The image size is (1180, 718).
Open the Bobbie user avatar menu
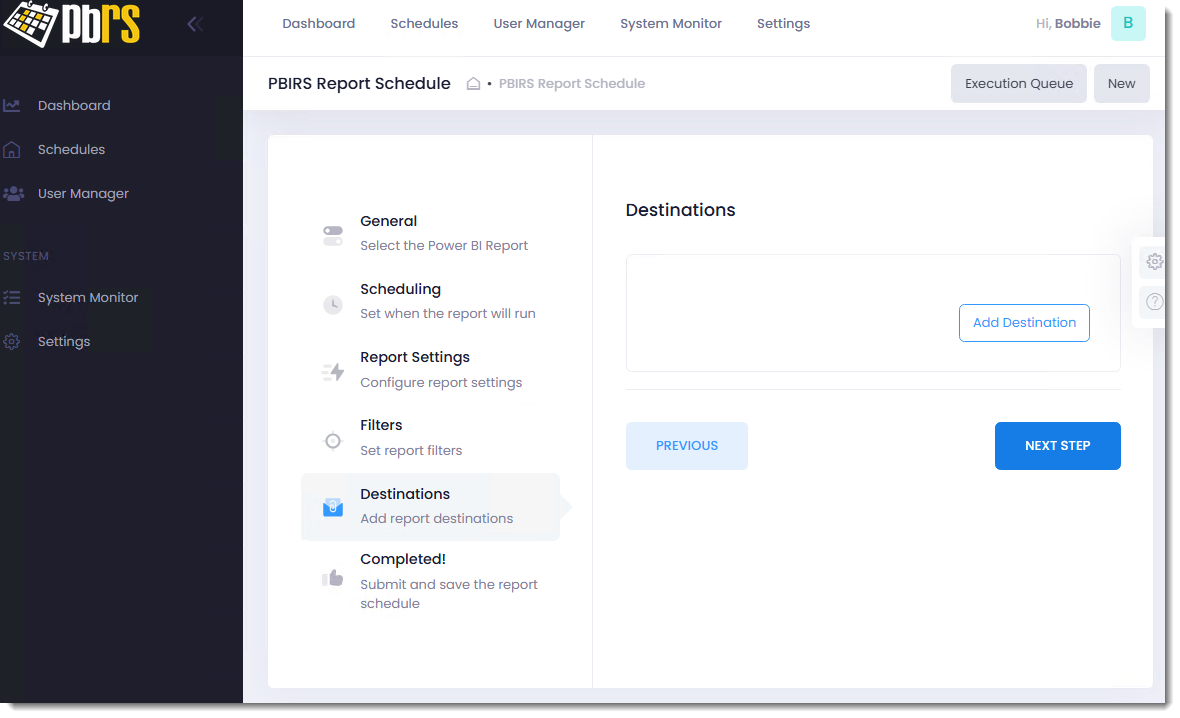coord(1128,24)
